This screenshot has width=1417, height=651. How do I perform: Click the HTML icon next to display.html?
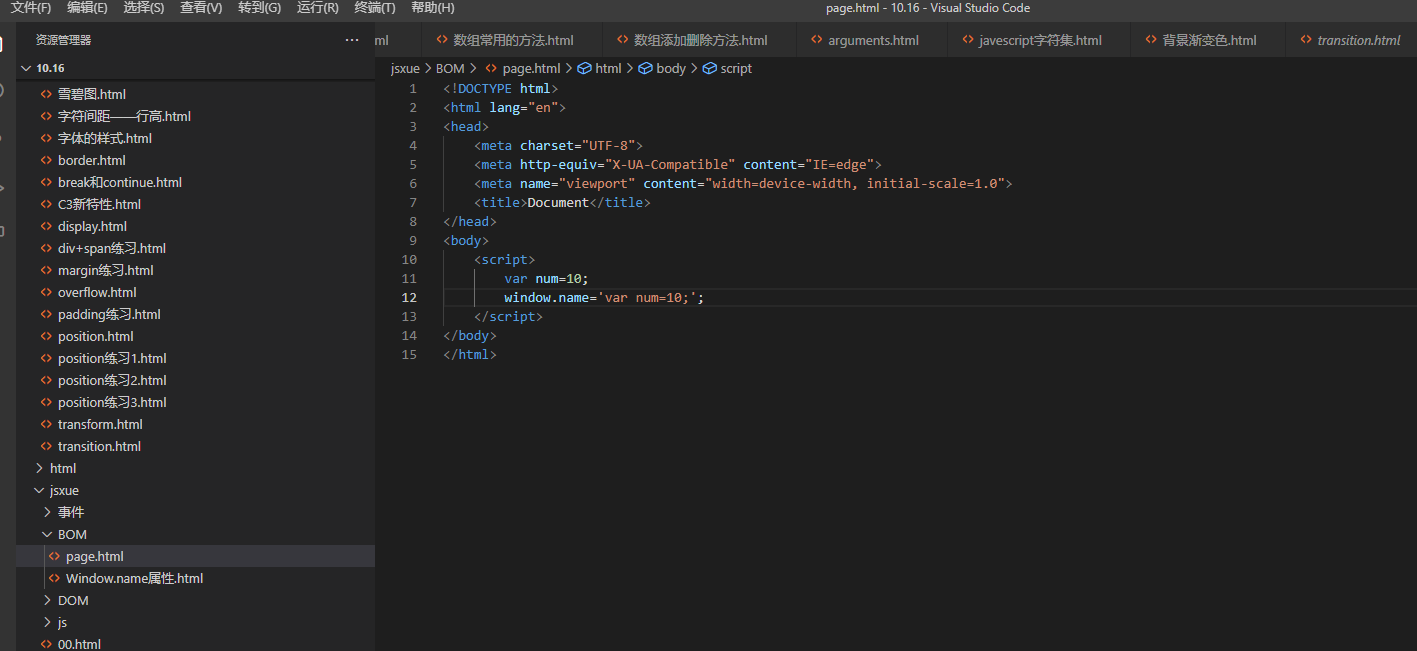click(x=46, y=226)
